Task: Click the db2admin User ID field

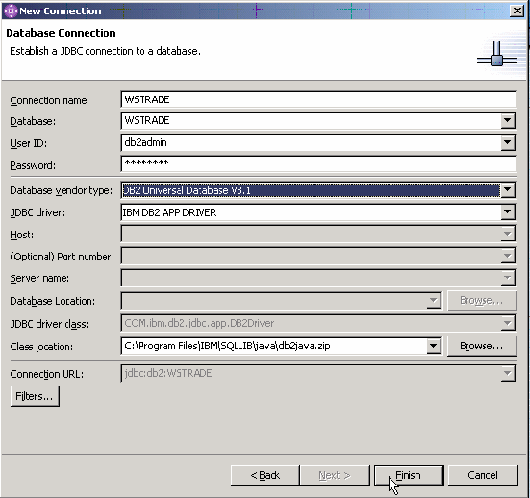Action: point(311,143)
